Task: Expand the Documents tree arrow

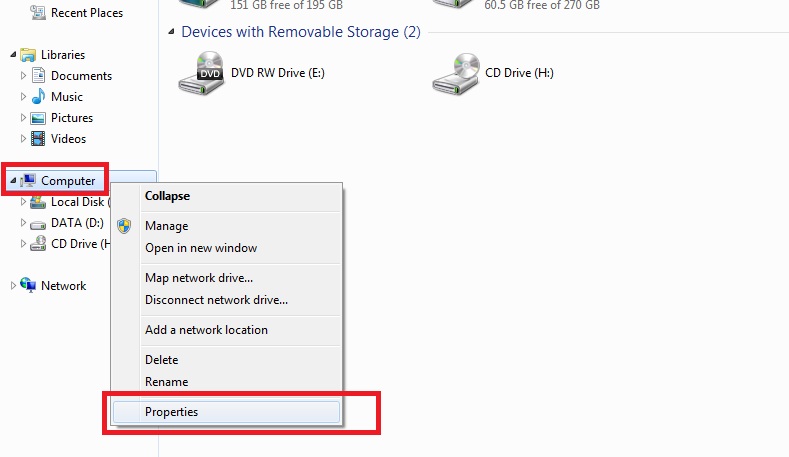Action: point(24,76)
